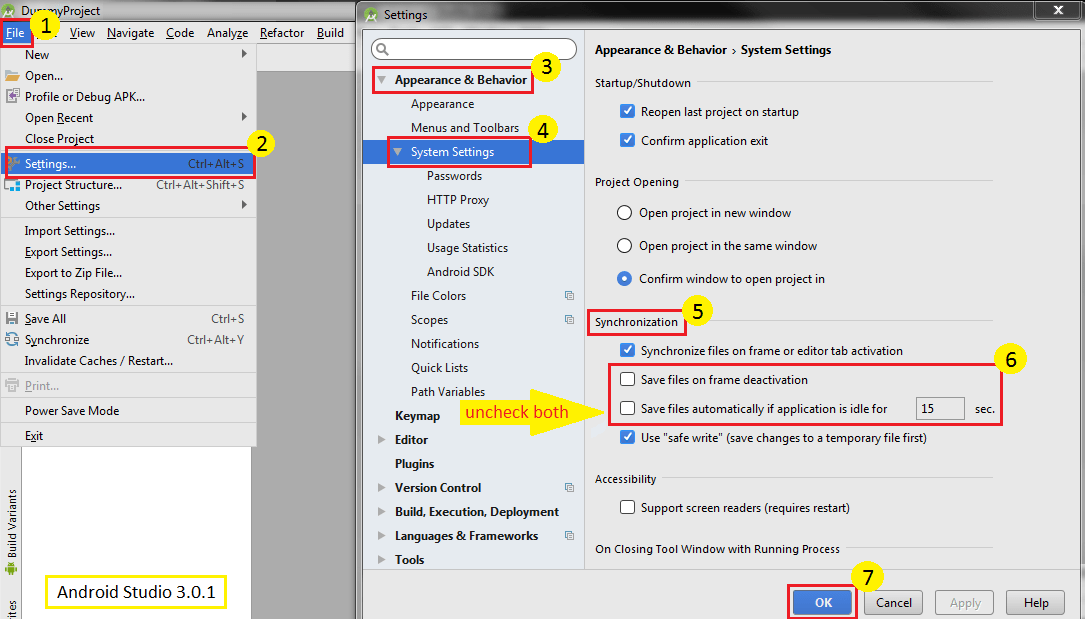The image size is (1085, 619).
Task: Click the per-project icon beside File Colors
Action: click(569, 296)
